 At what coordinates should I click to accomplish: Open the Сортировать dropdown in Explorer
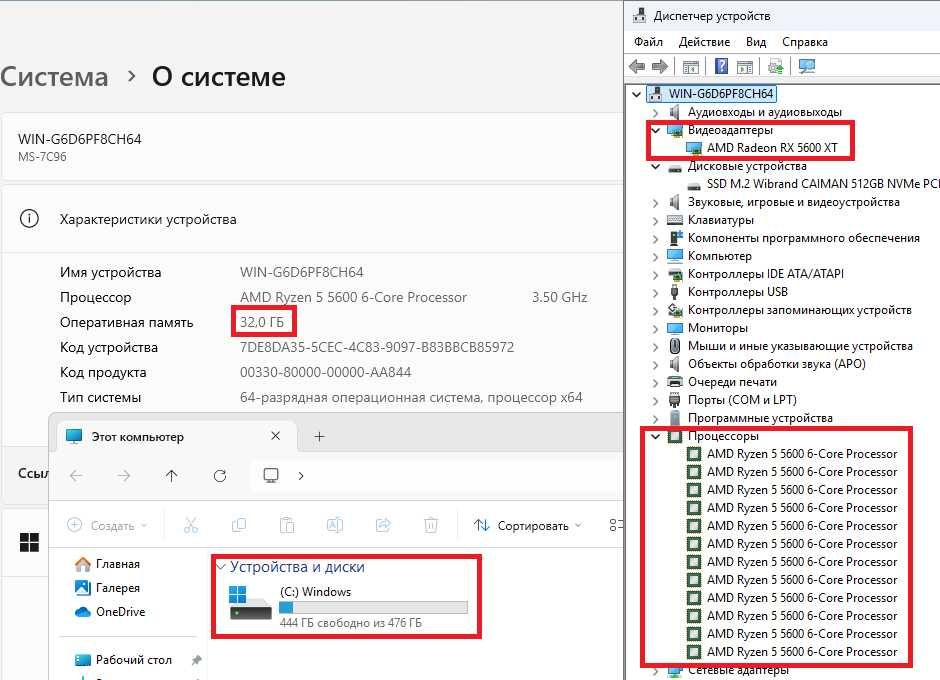point(528,525)
